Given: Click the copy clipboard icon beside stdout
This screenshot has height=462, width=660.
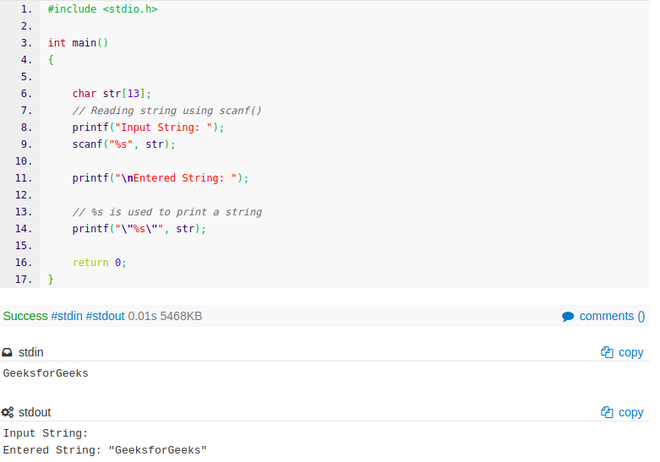Looking at the screenshot, I should (x=607, y=412).
